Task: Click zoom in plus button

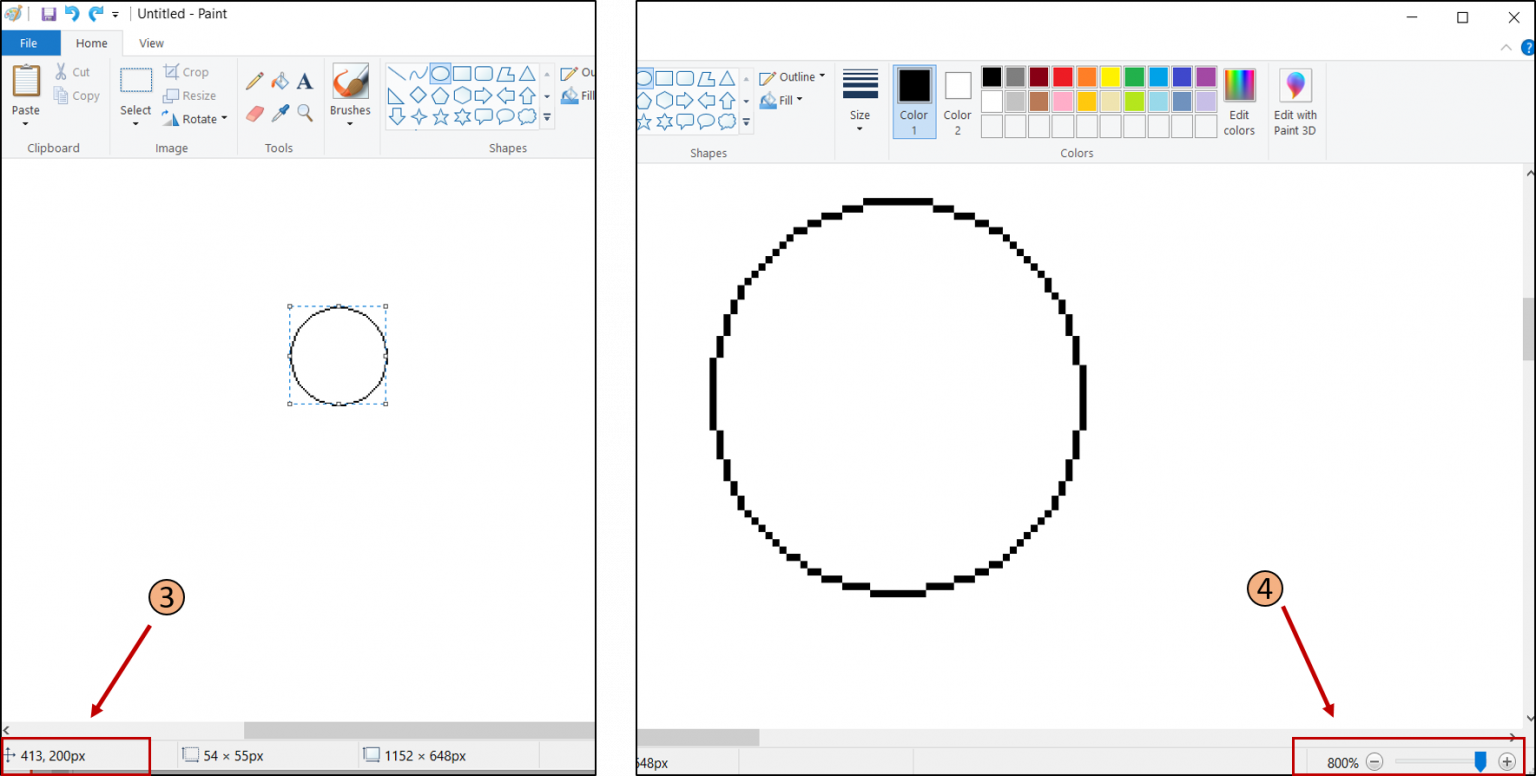Action: tap(1507, 762)
